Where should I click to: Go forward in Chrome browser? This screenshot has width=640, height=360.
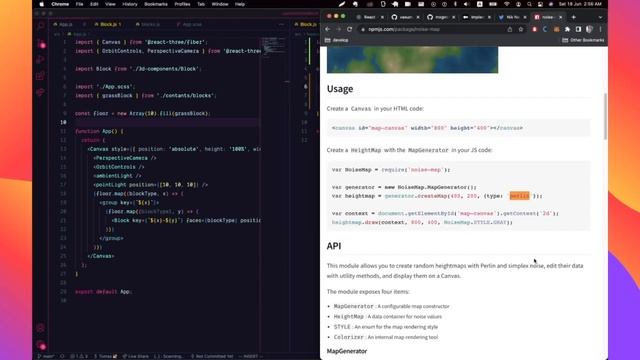pos(338,29)
